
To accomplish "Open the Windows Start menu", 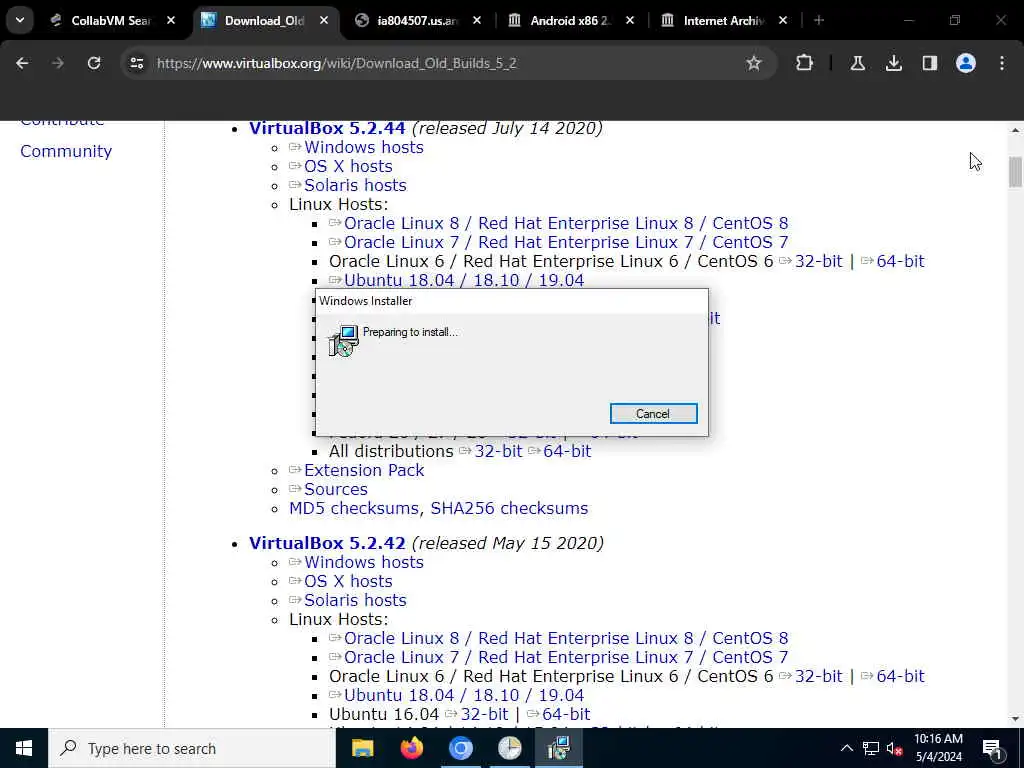I will click(x=24, y=748).
